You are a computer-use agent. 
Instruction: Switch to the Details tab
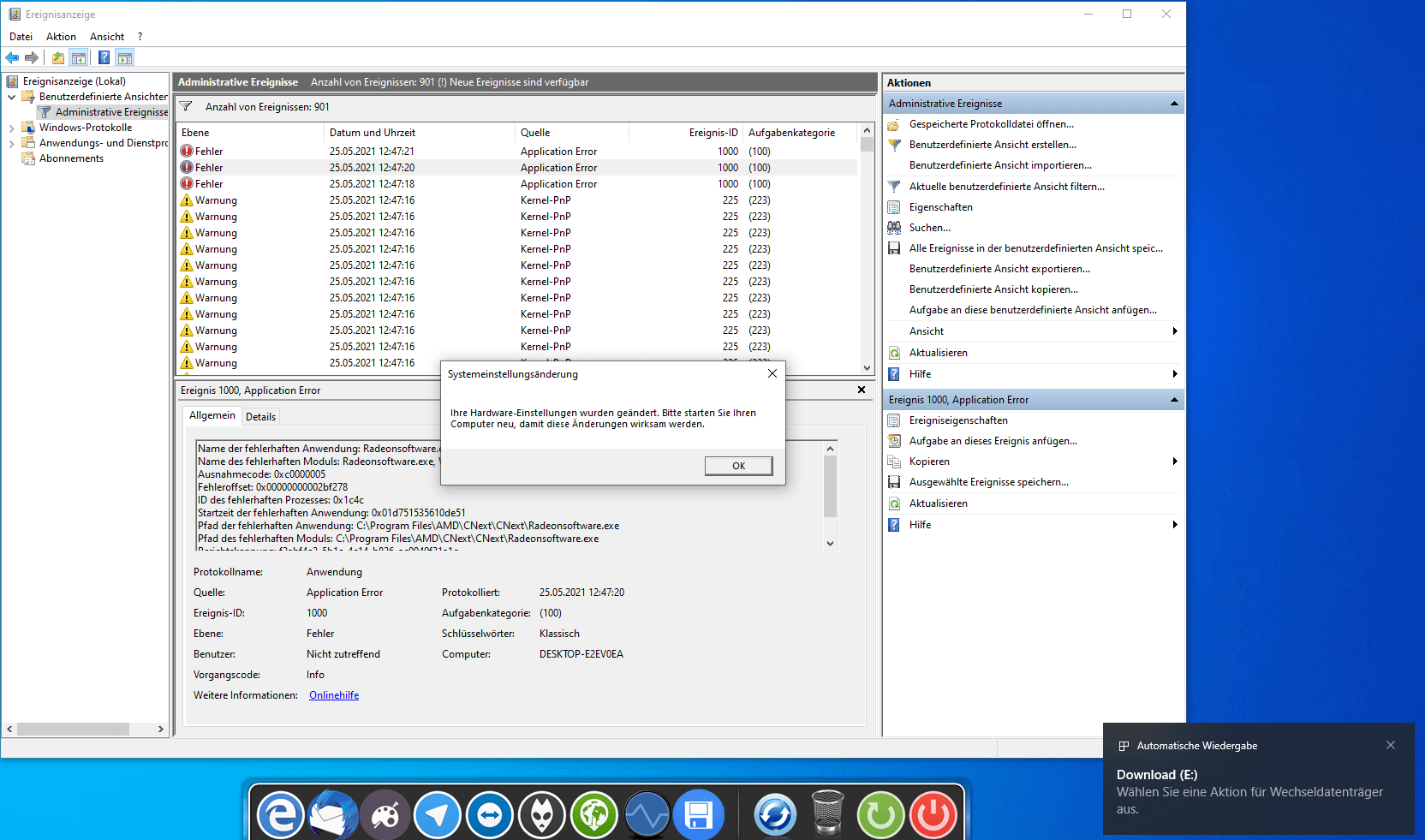click(260, 417)
